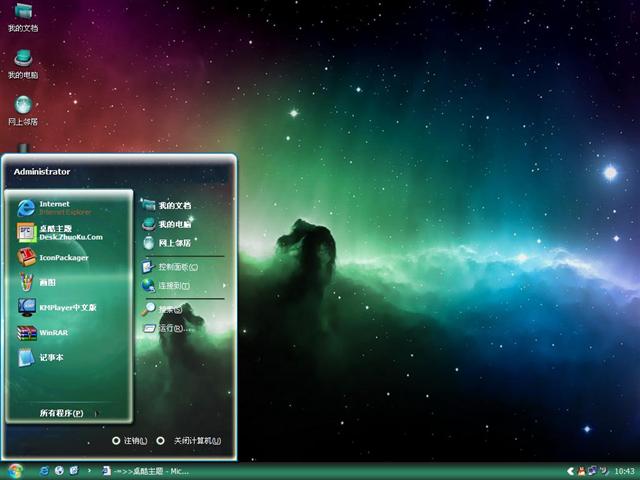Click the 关闭计算机(U) shut down button
The image size is (640, 480).
tap(189, 441)
